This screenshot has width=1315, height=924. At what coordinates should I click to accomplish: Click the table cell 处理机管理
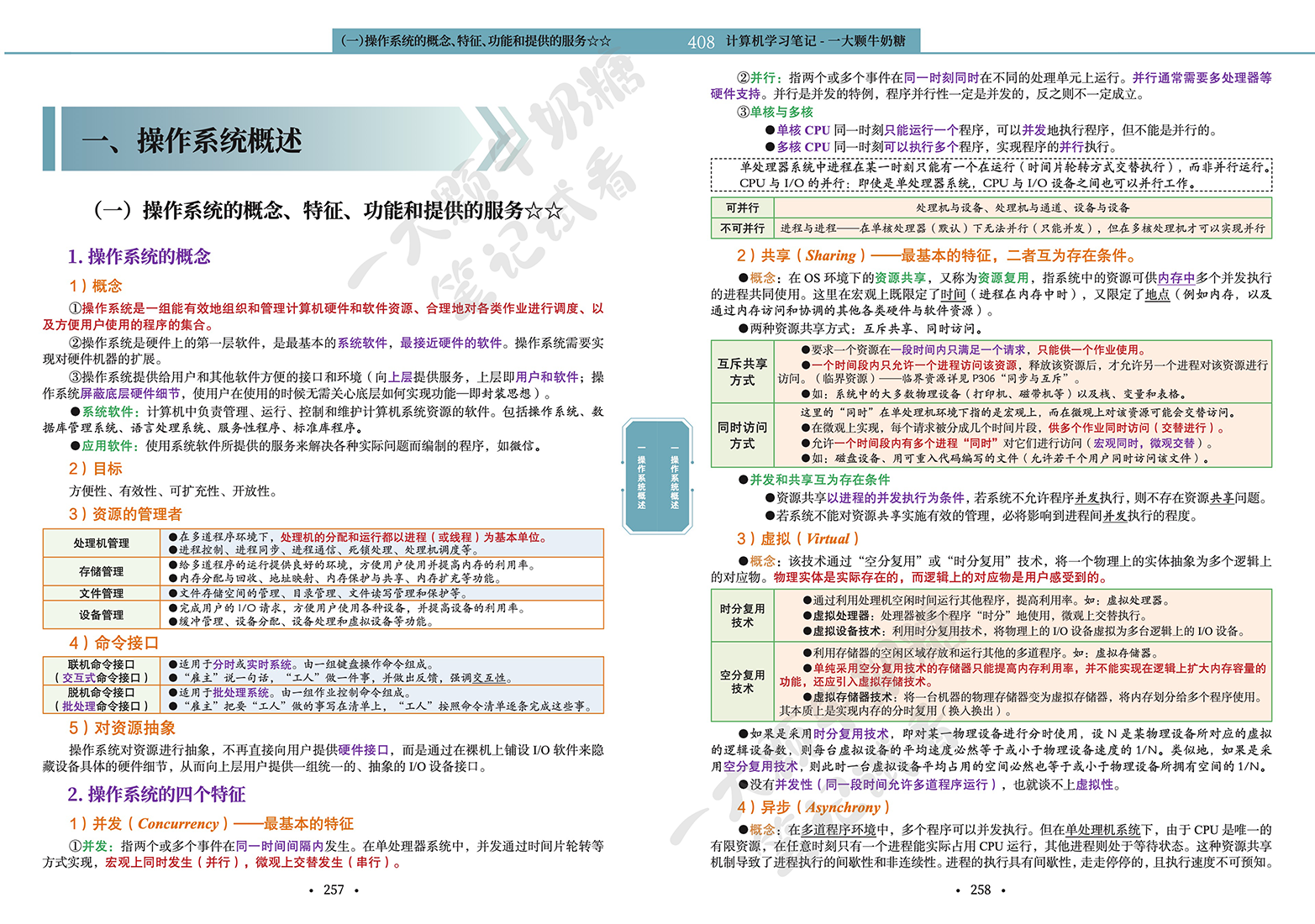pyautogui.click(x=102, y=543)
